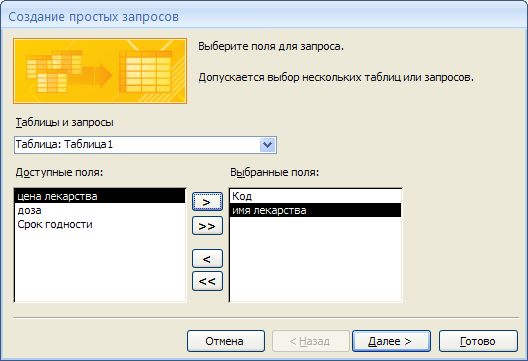Remove all fields with << button
The image size is (528, 361).
click(207, 281)
